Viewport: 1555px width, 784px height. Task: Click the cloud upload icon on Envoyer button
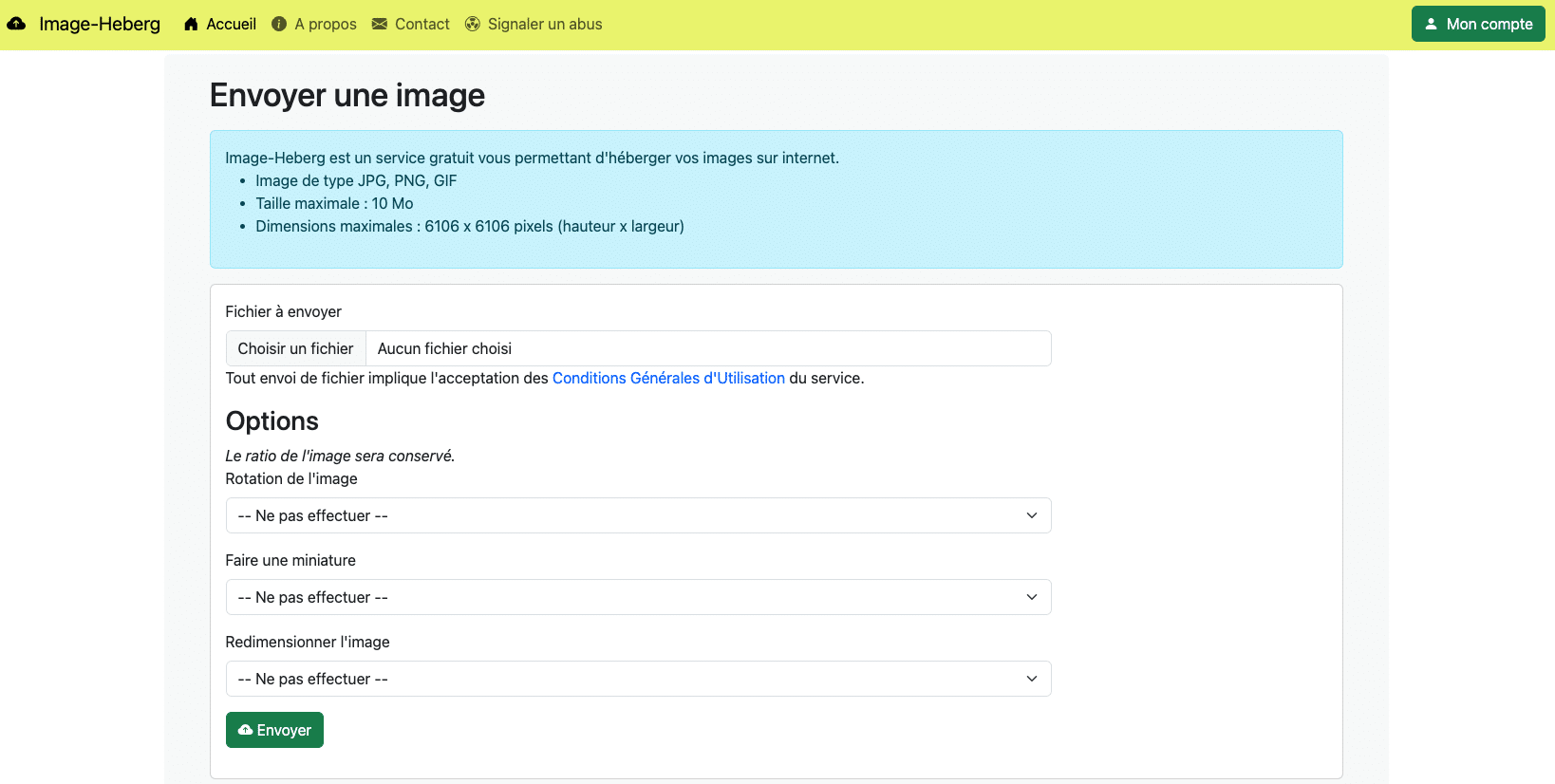point(246,730)
